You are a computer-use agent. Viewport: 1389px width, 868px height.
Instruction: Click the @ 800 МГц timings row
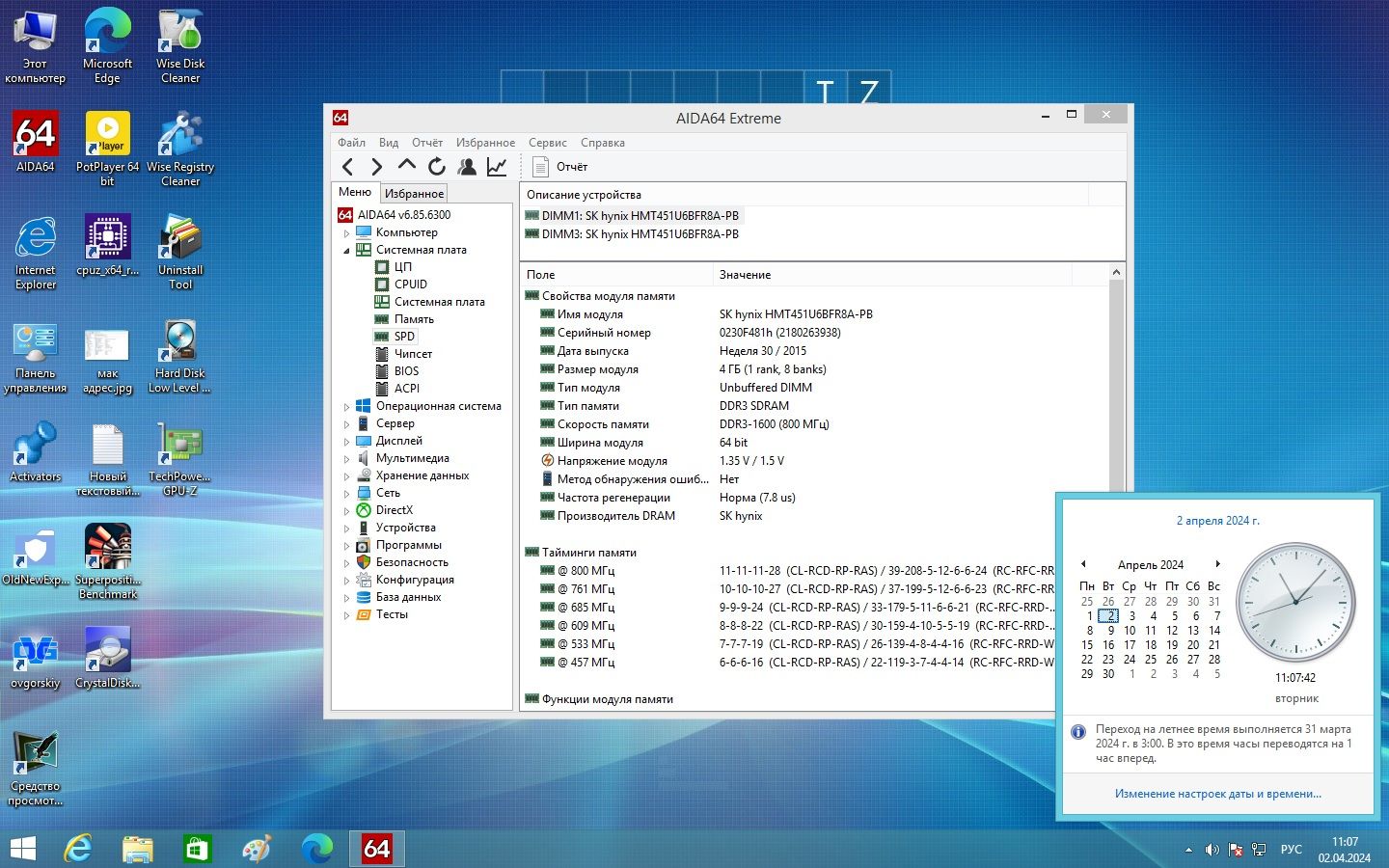click(x=789, y=571)
